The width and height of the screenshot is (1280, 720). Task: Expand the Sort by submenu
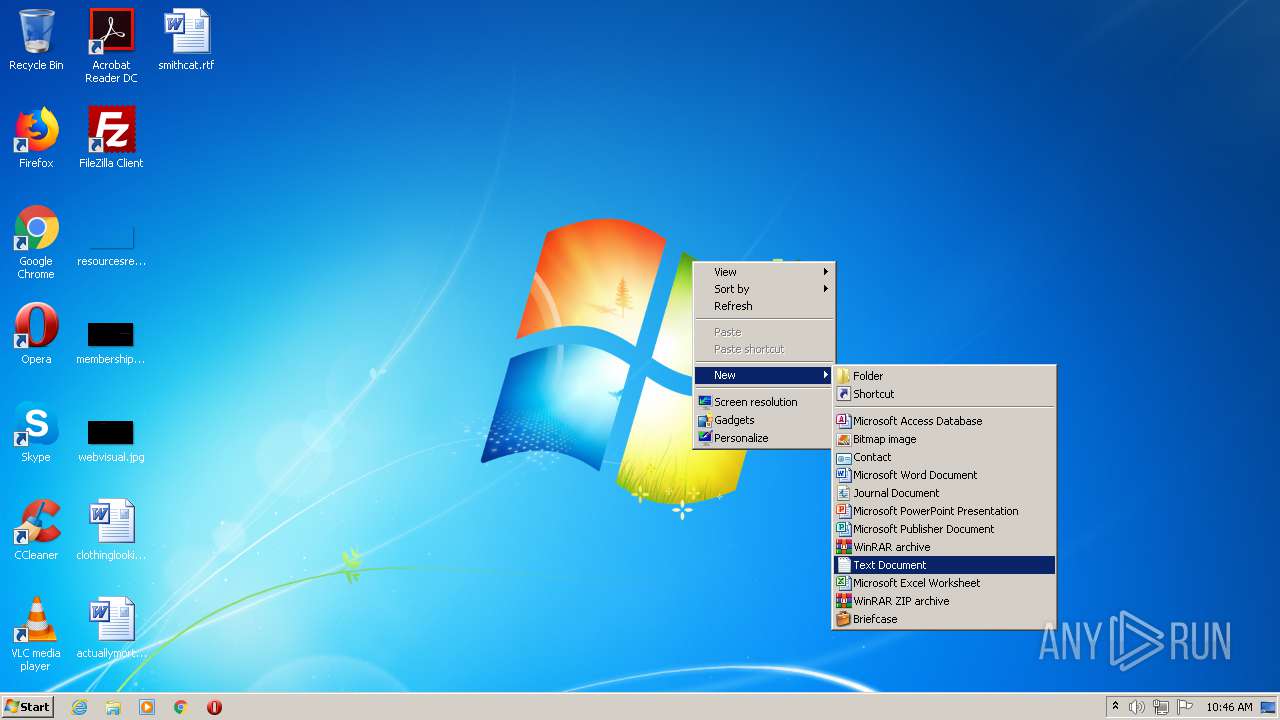click(x=764, y=289)
